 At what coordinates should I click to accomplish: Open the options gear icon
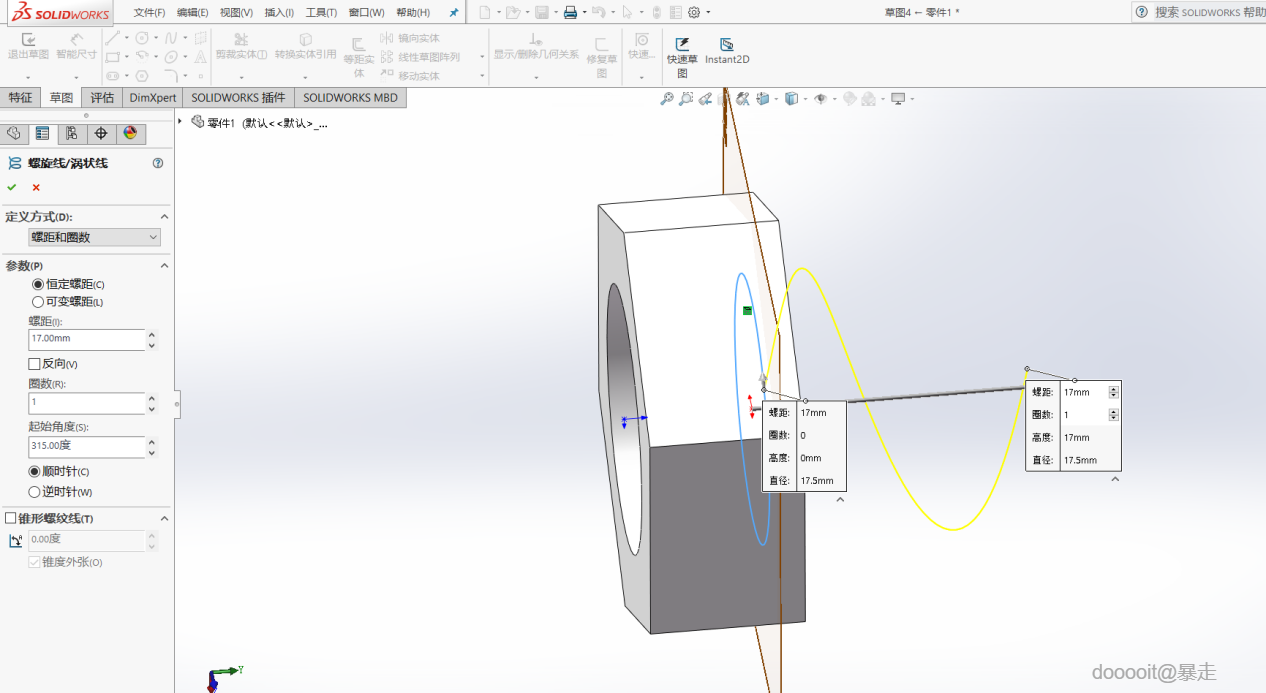(x=694, y=12)
